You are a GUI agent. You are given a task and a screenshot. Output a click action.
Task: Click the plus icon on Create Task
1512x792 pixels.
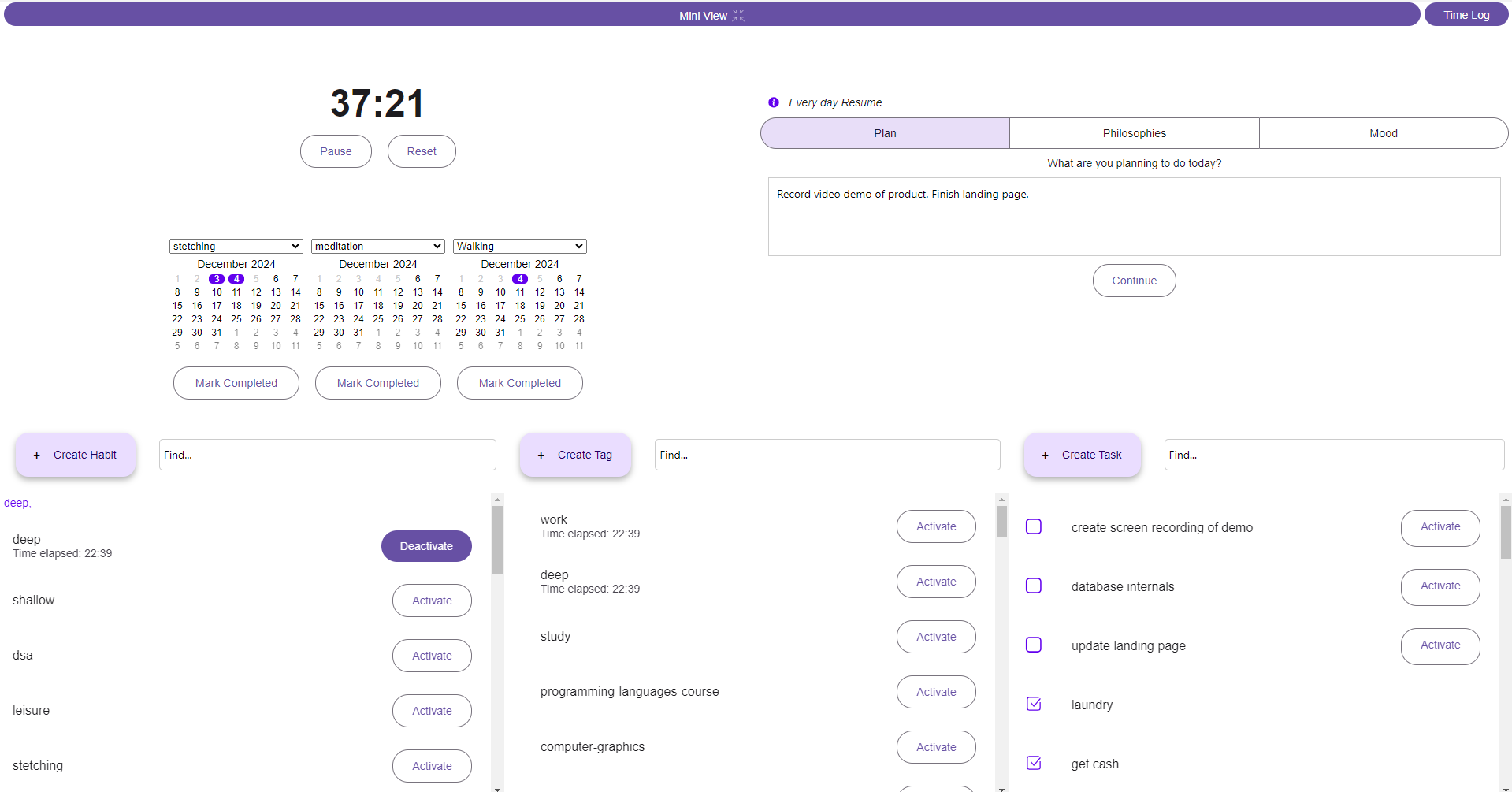[1046, 455]
